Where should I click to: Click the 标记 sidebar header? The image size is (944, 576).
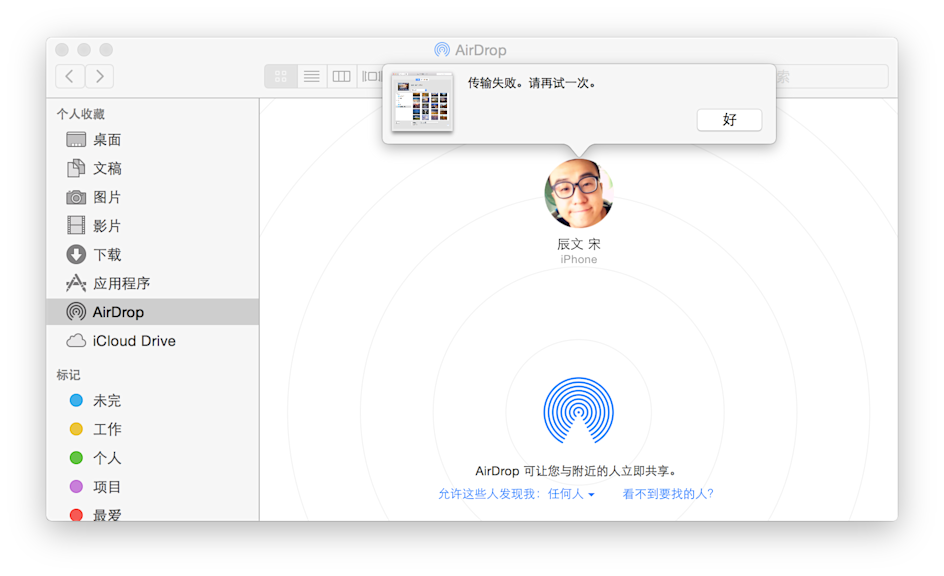[x=68, y=374]
